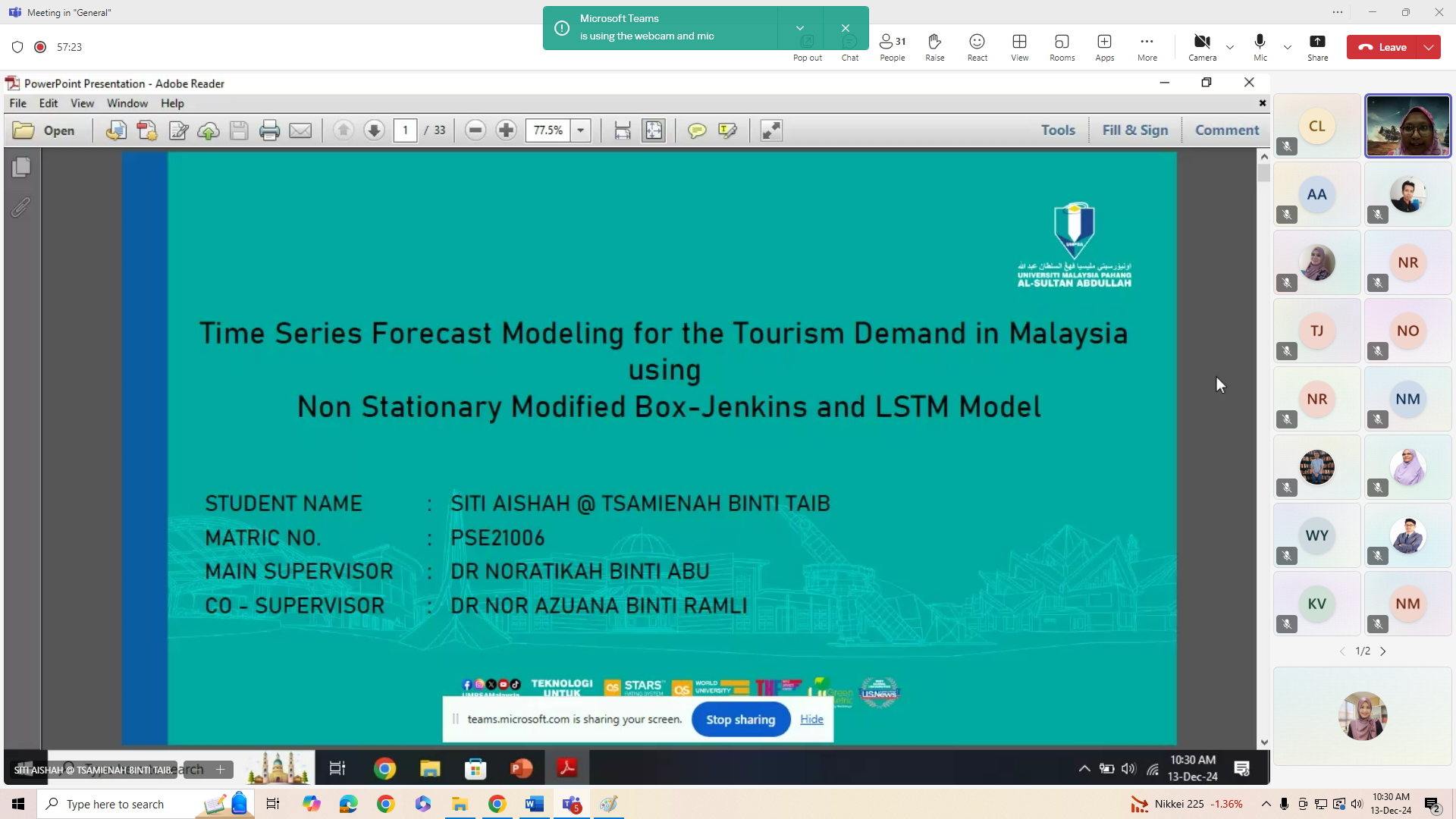Open the Leave options dropdown arrow
This screenshot has width=1456, height=819.
pyautogui.click(x=1429, y=47)
